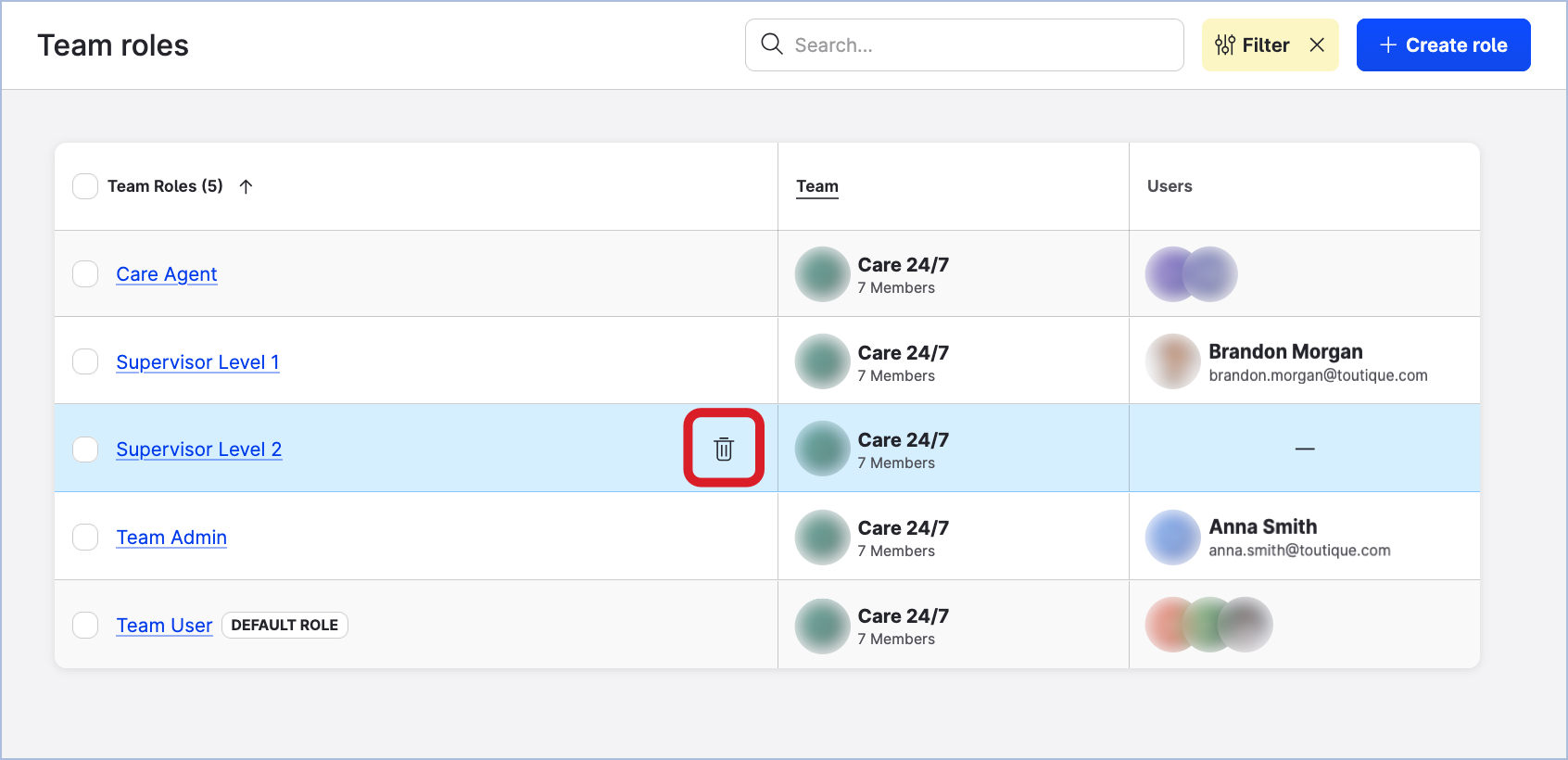Click the DEFAULT ROLE badge
This screenshot has height=760, width=1568.
(x=285, y=626)
